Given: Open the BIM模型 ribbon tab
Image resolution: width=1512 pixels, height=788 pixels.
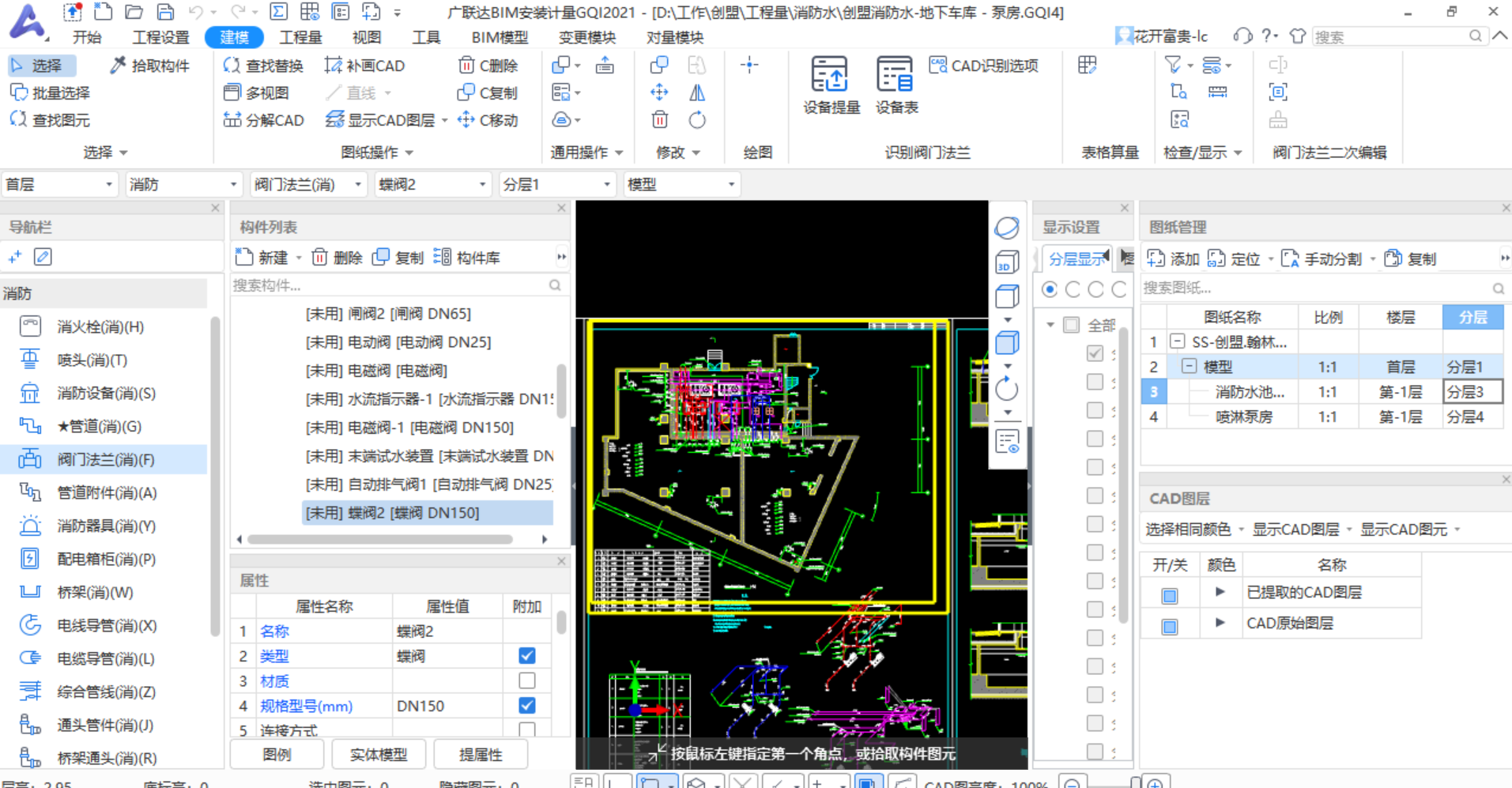Looking at the screenshot, I should (500, 37).
